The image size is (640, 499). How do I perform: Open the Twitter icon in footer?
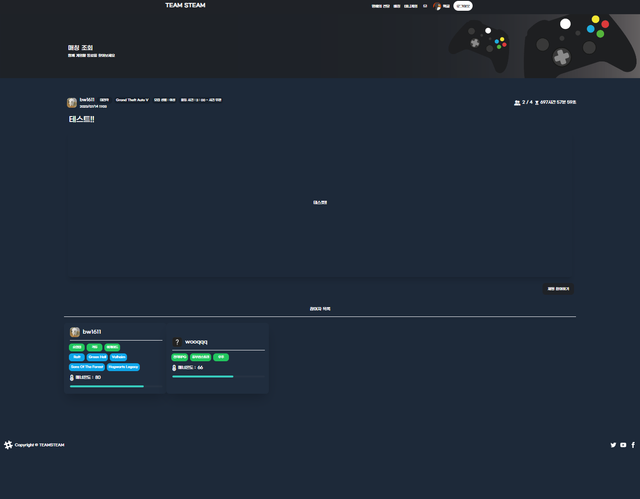pos(613,445)
